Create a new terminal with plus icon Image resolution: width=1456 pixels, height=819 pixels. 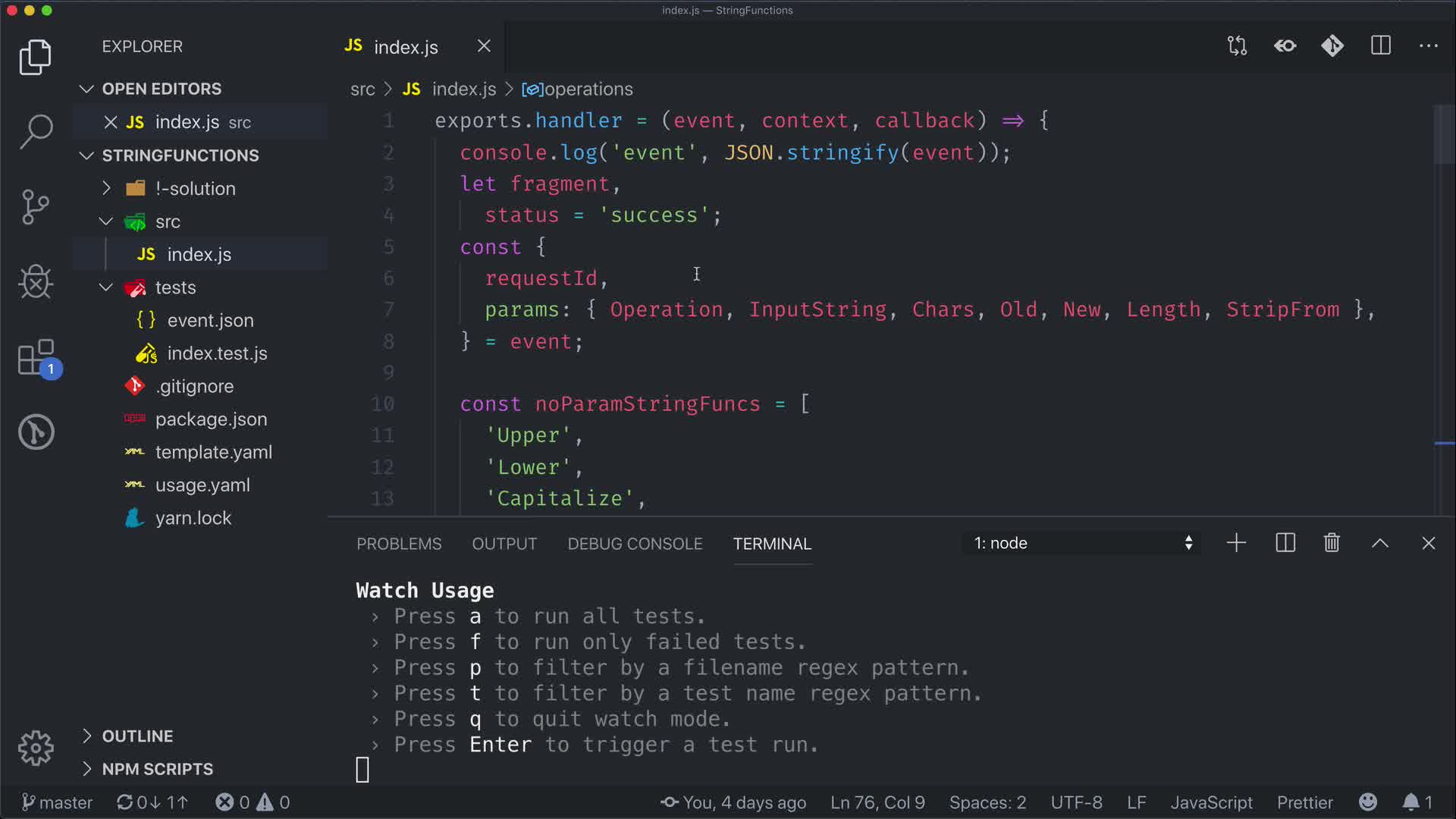click(1236, 543)
